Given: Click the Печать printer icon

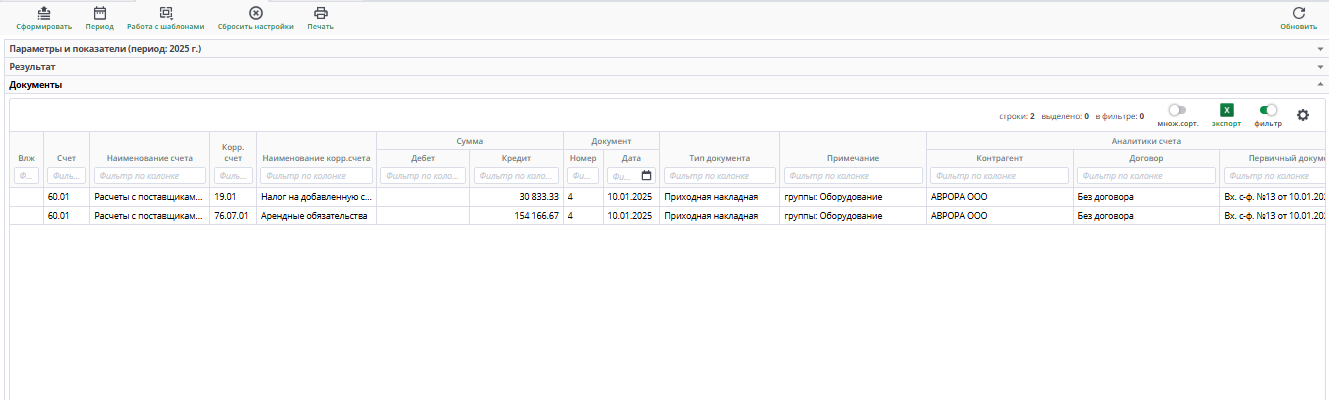Looking at the screenshot, I should tap(320, 14).
